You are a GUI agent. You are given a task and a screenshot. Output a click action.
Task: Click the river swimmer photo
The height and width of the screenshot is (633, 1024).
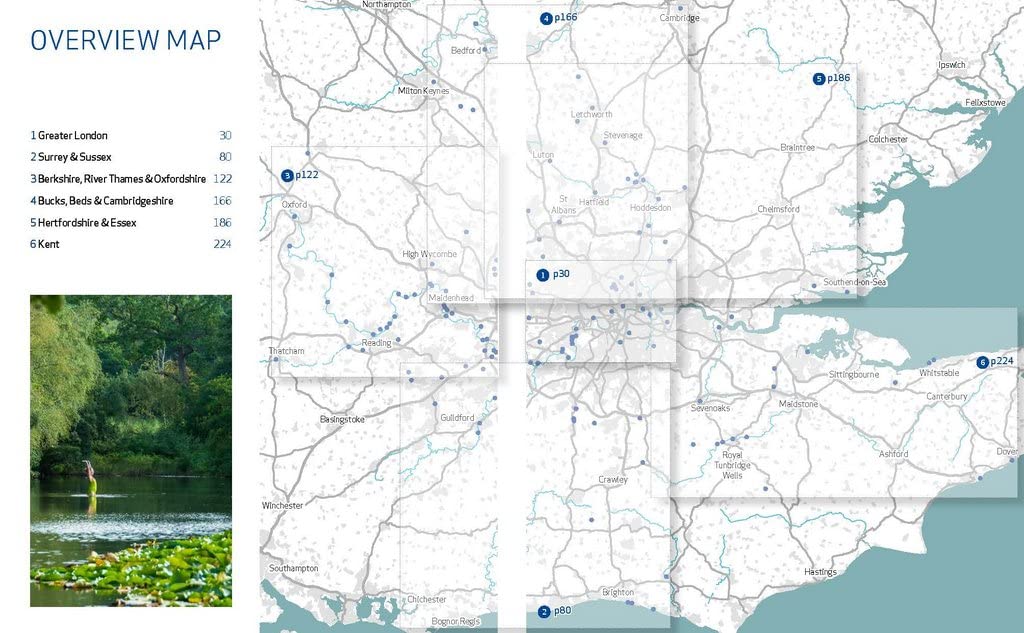(x=131, y=450)
